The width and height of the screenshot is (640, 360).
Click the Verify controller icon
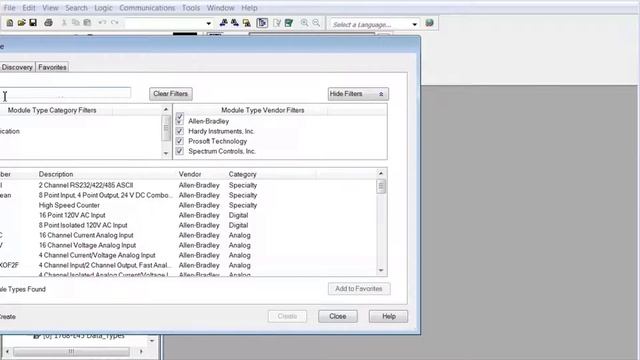(x=289, y=23)
